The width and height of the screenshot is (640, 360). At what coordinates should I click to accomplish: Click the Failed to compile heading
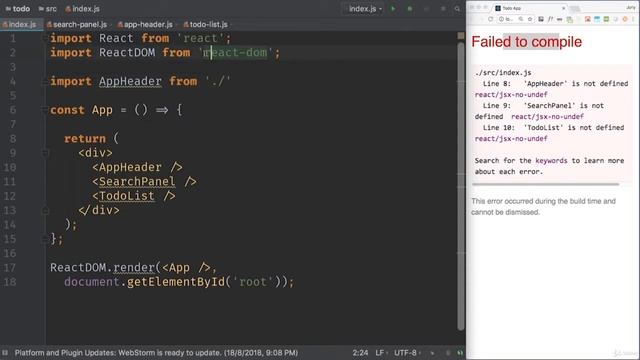pyautogui.click(x=527, y=42)
